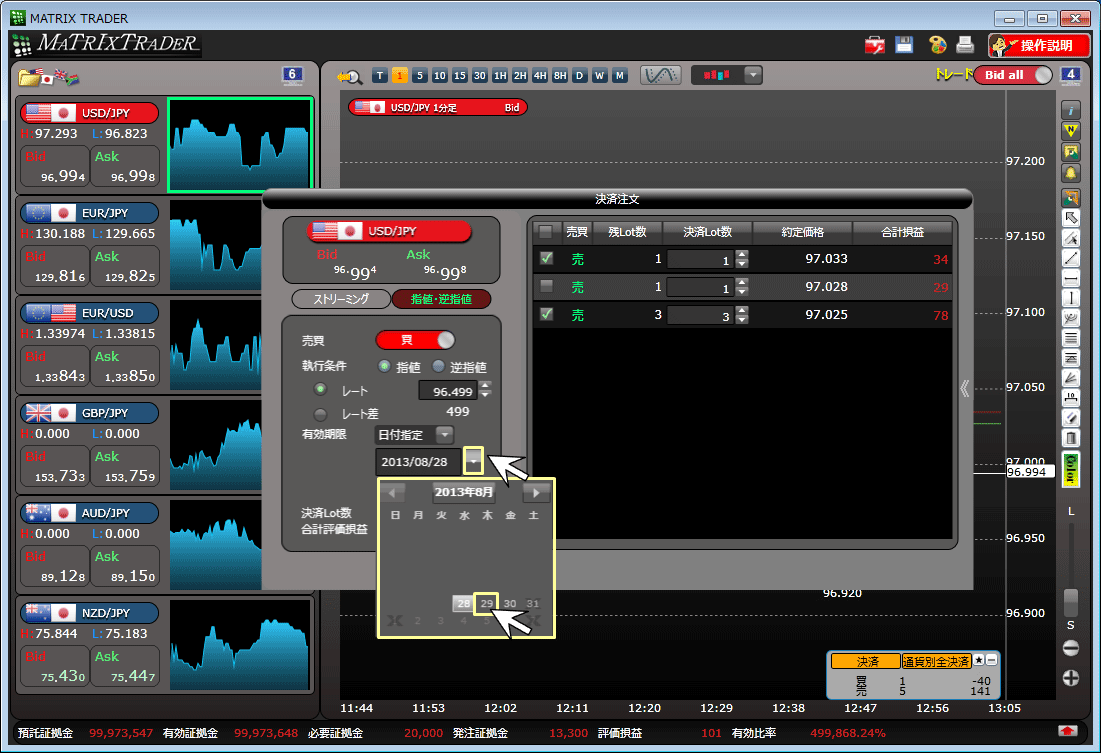Select the 1H timeframe button

point(500,76)
